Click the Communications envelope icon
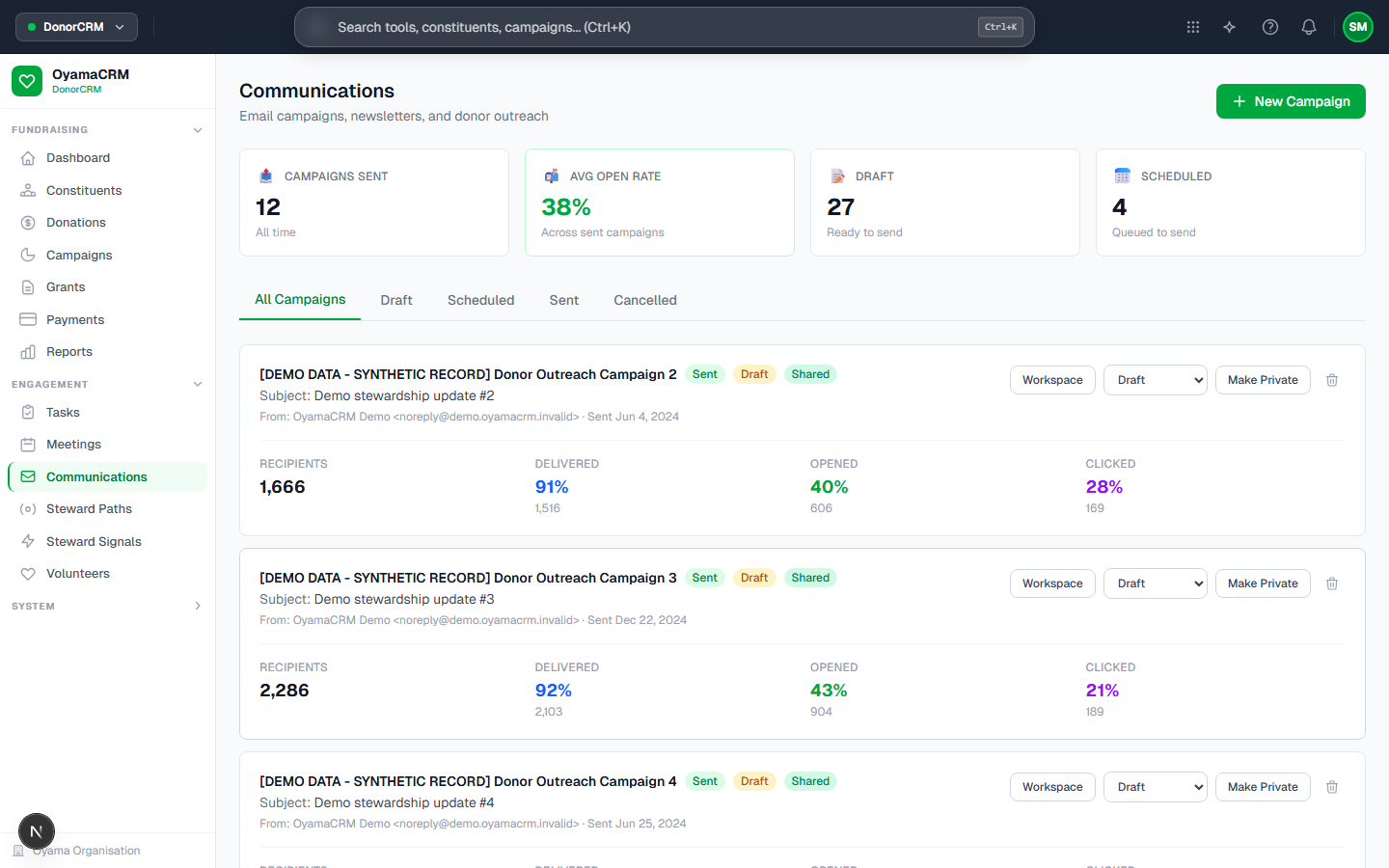Viewport: 1389px width, 868px height. [28, 477]
